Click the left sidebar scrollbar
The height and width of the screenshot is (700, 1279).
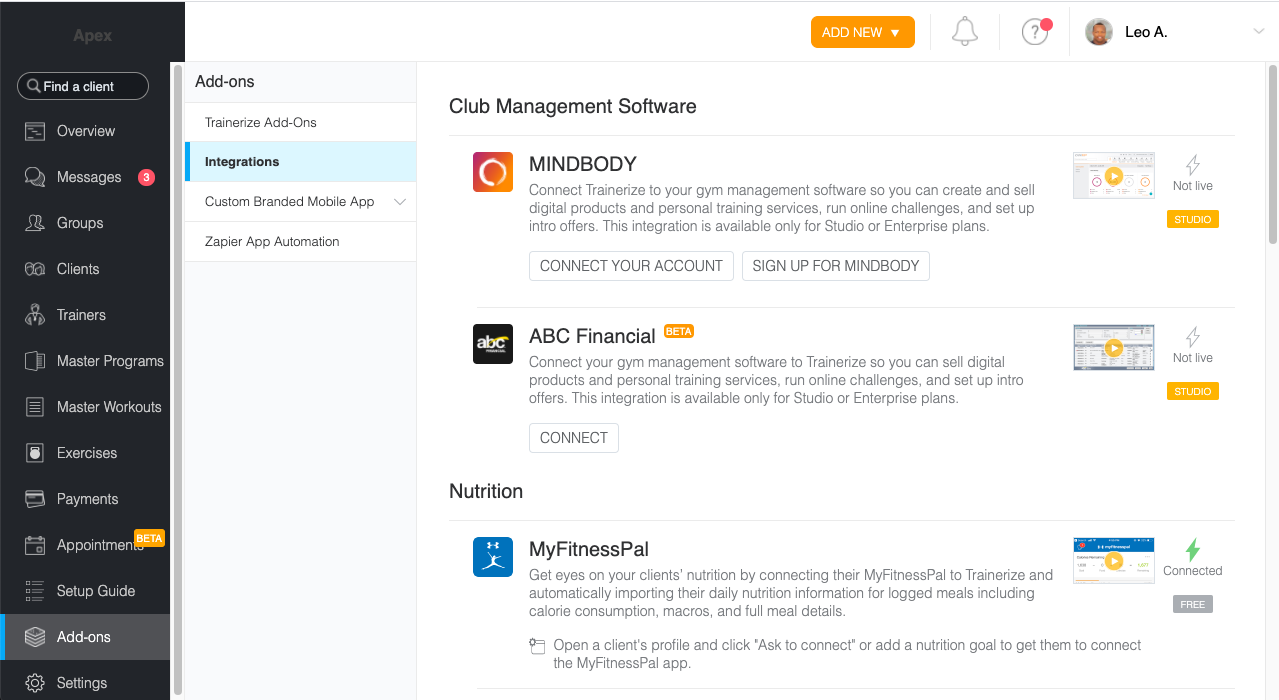pos(177,380)
